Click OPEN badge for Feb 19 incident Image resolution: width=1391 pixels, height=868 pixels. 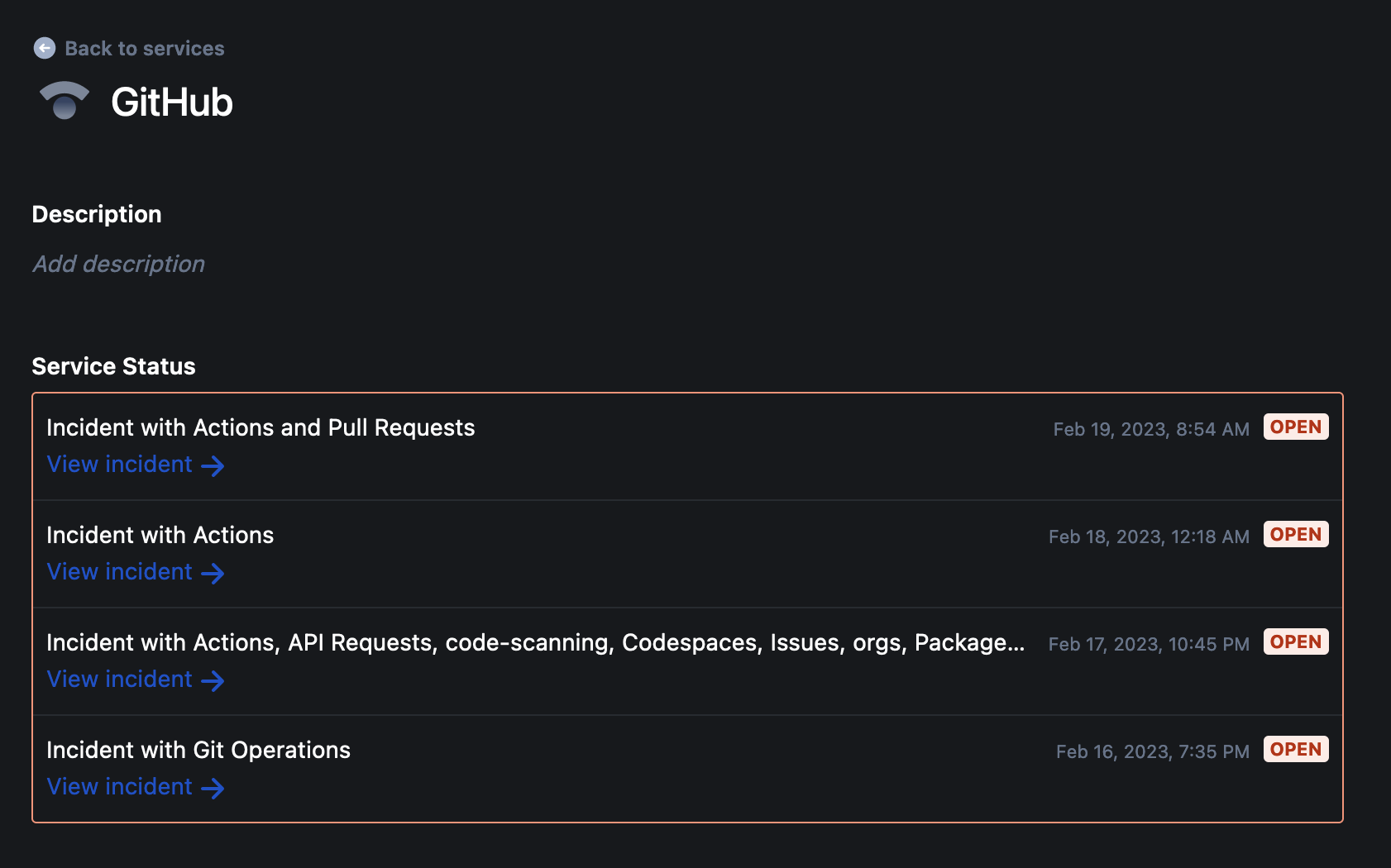click(x=1296, y=427)
